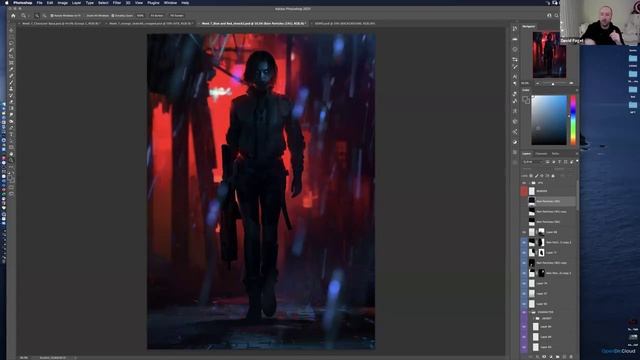
Task: Select the Clone Stamp tool
Action: tap(11, 89)
